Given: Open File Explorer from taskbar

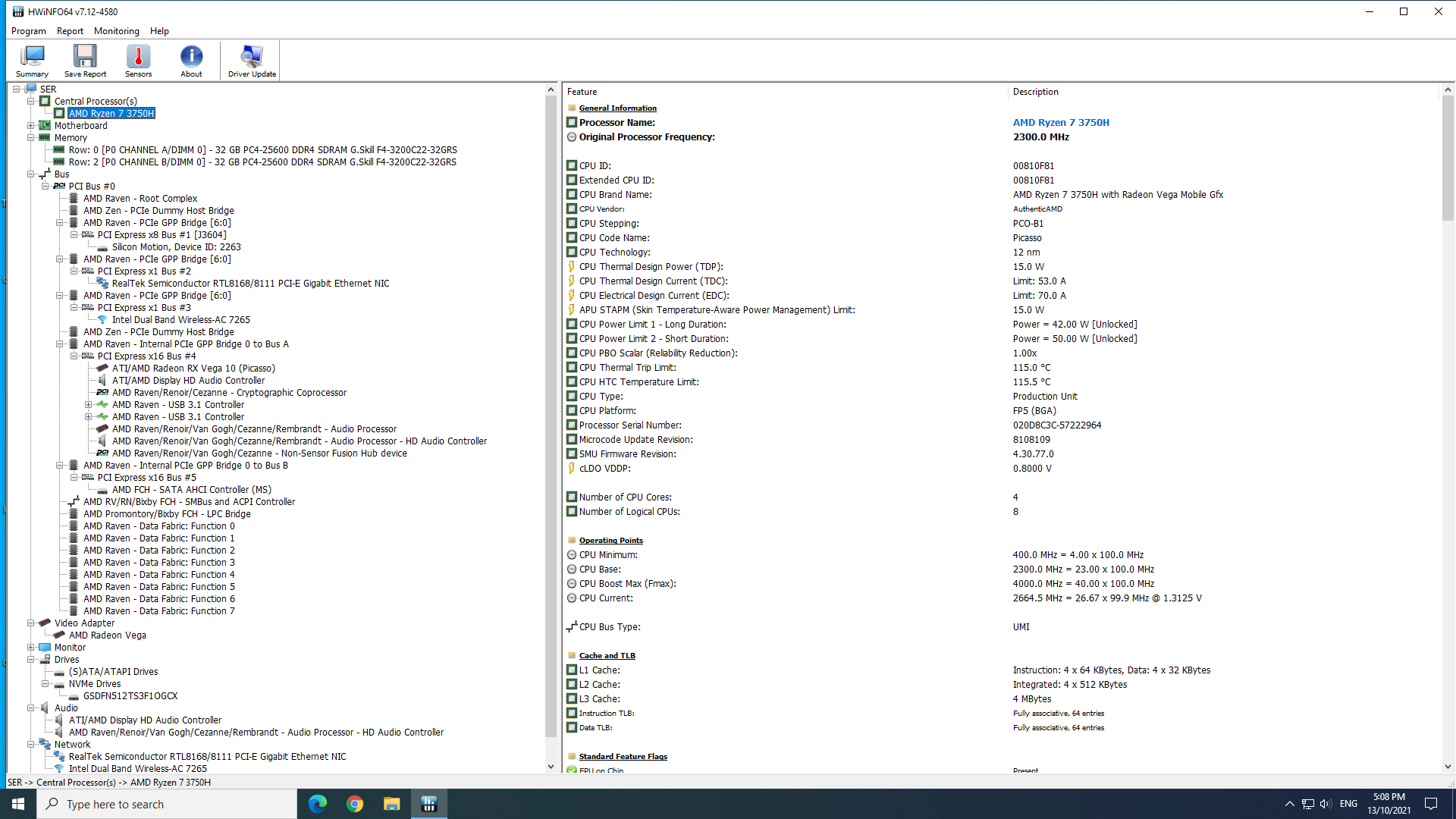Looking at the screenshot, I should pyautogui.click(x=391, y=804).
